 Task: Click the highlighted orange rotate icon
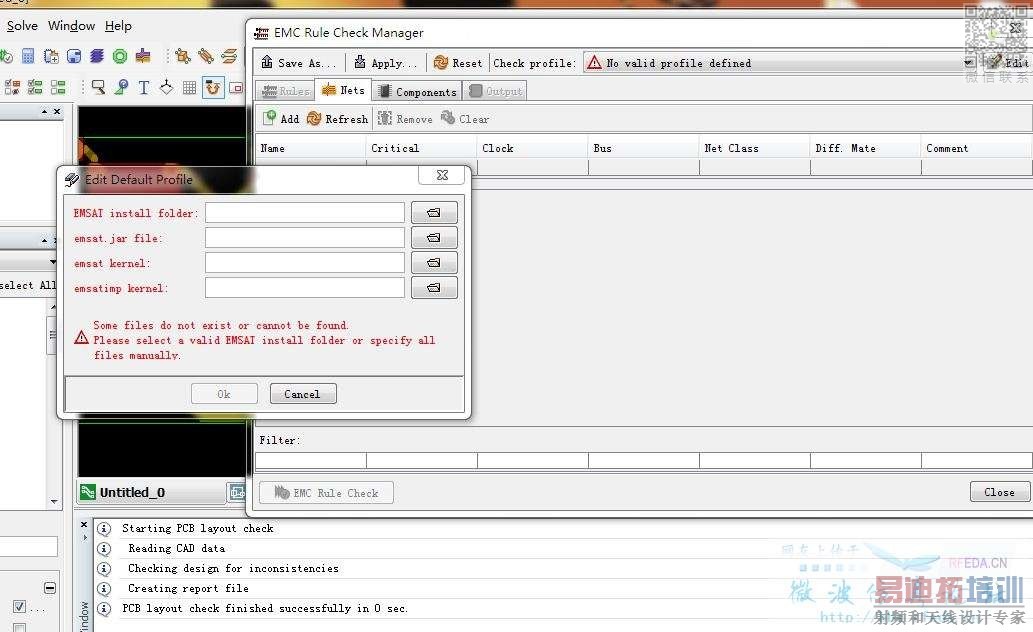213,87
